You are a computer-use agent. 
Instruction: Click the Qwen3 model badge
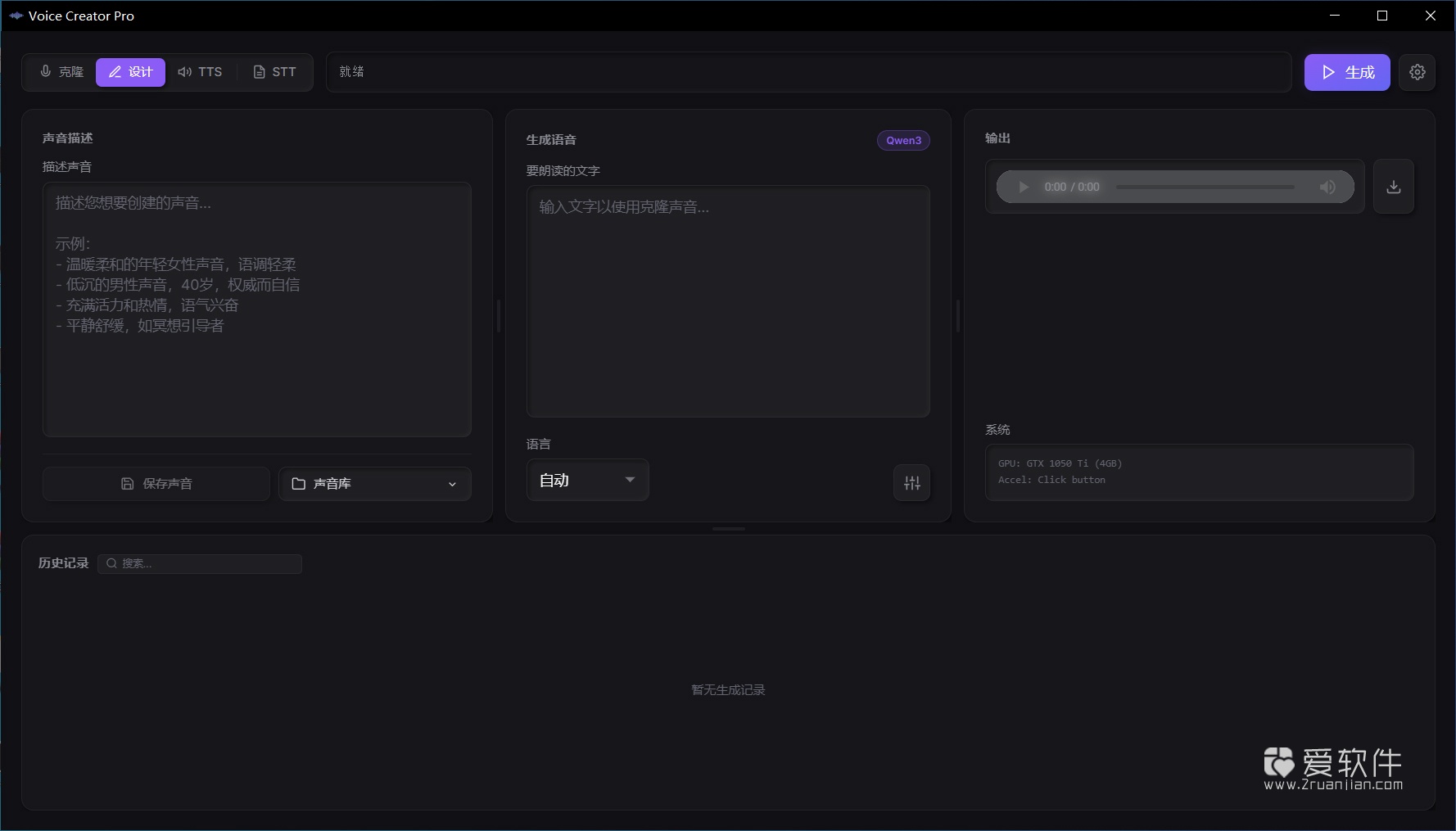[903, 140]
